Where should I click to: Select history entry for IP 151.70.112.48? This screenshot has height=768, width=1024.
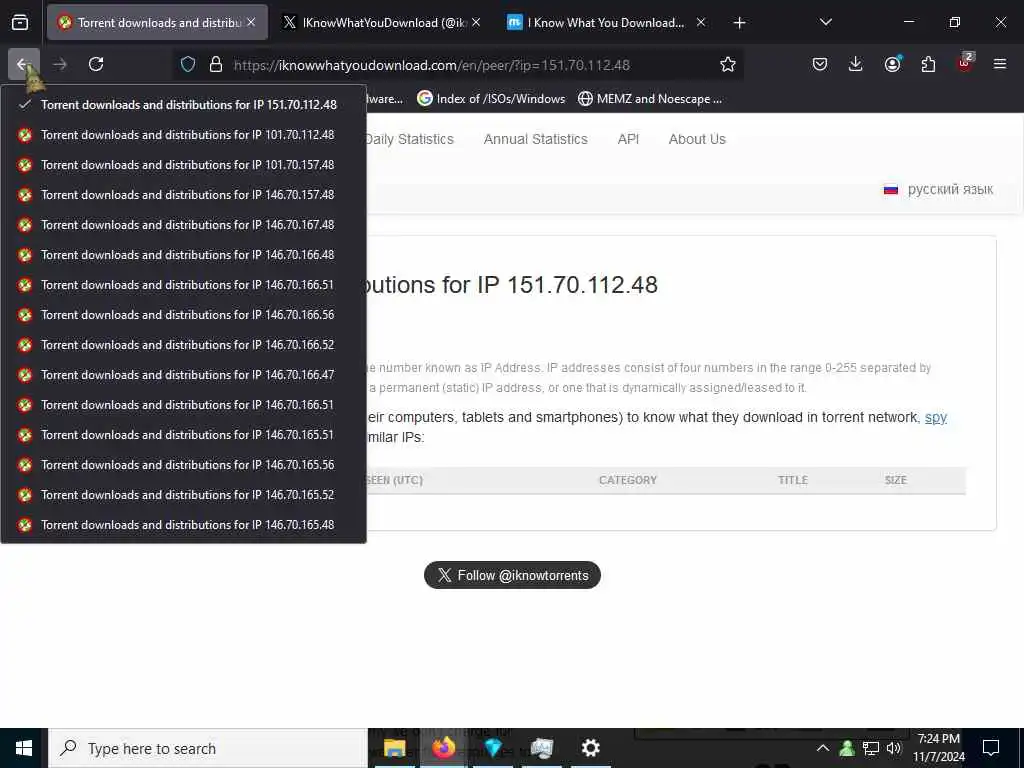point(184,104)
